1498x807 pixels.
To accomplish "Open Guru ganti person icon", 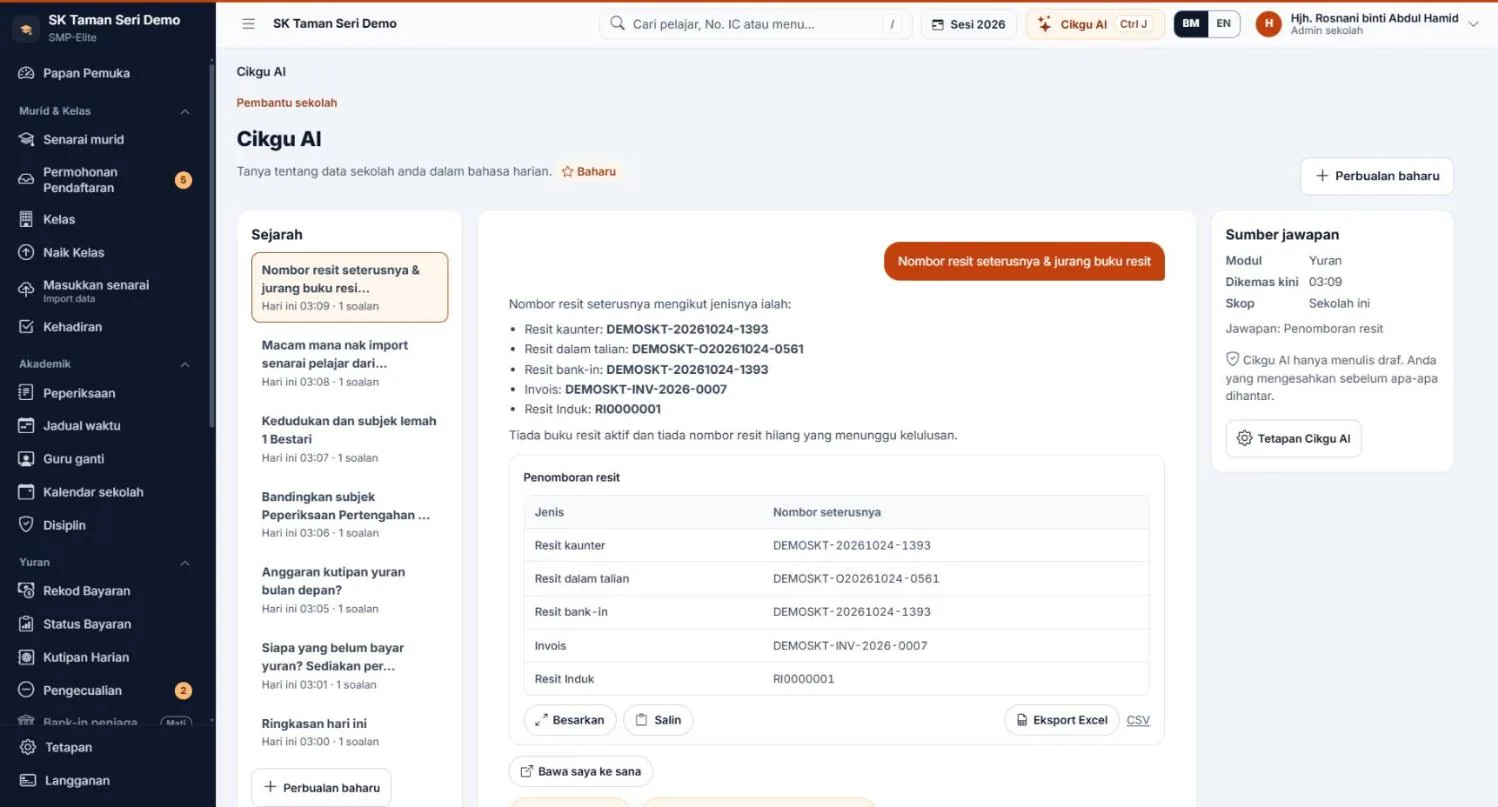I will (27, 459).
